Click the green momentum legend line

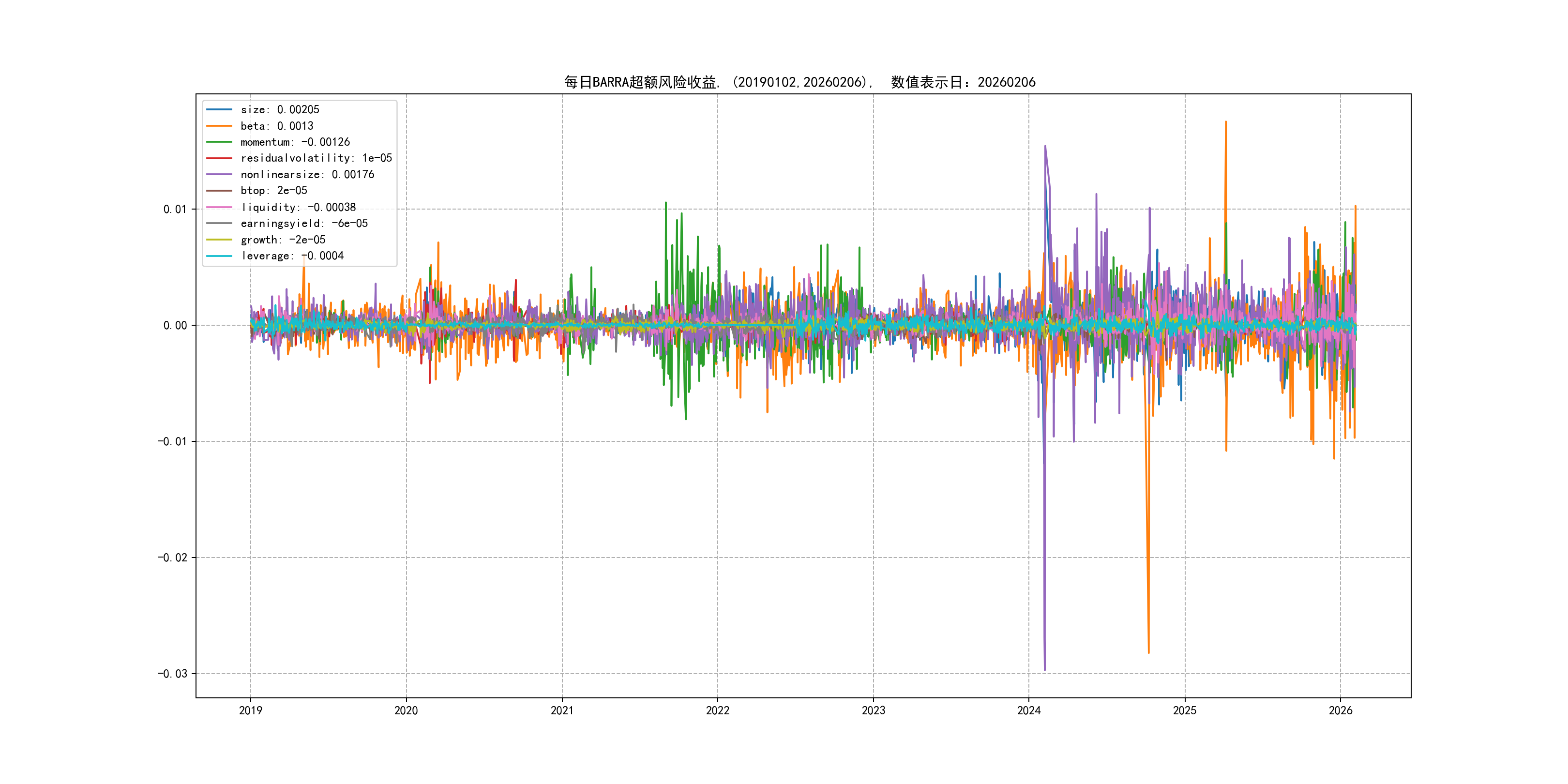tap(219, 142)
